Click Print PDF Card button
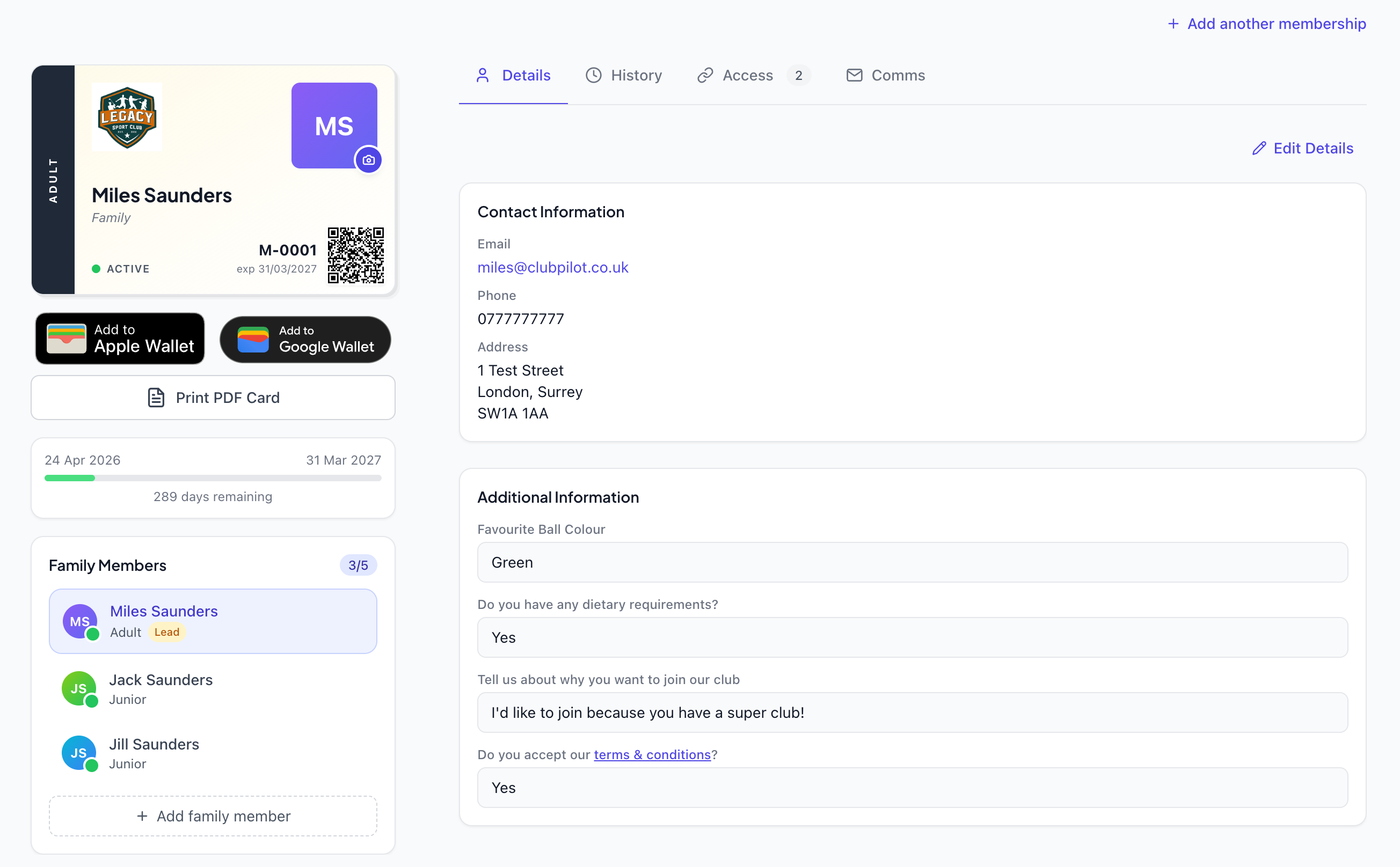This screenshot has width=1400, height=867. (213, 398)
